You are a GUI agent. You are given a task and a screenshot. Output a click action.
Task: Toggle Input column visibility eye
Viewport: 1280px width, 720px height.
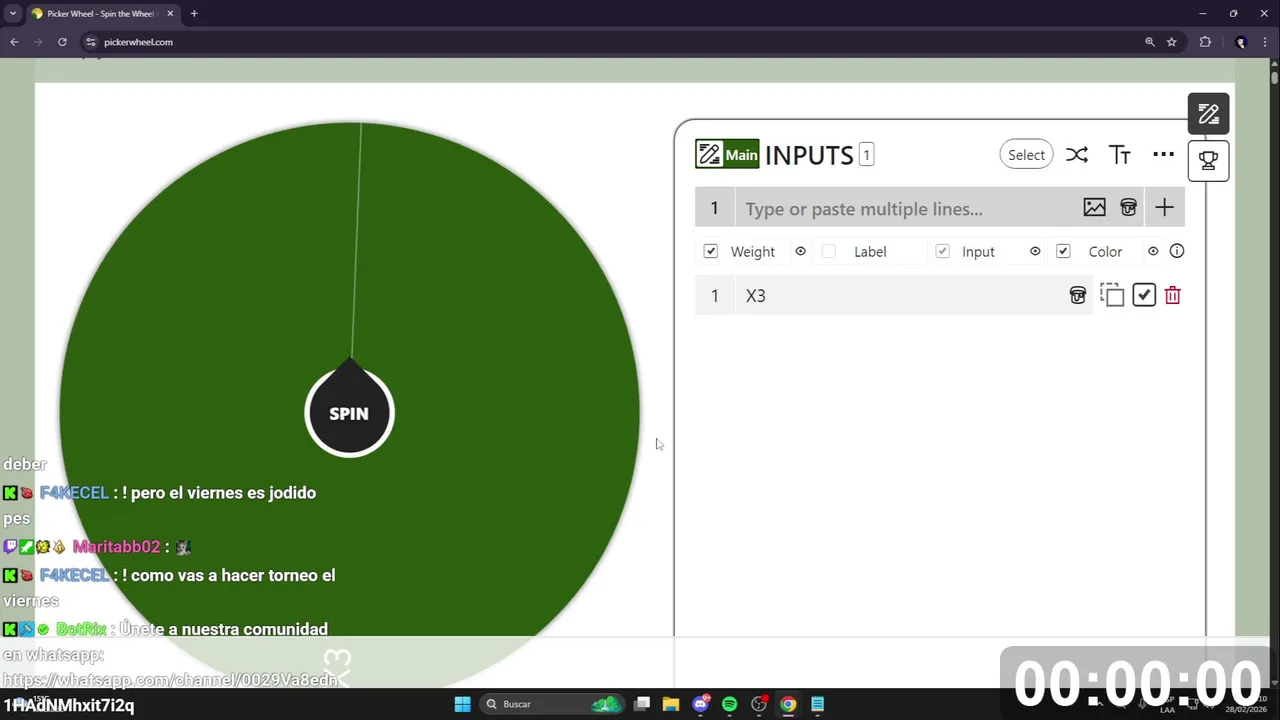[1035, 251]
